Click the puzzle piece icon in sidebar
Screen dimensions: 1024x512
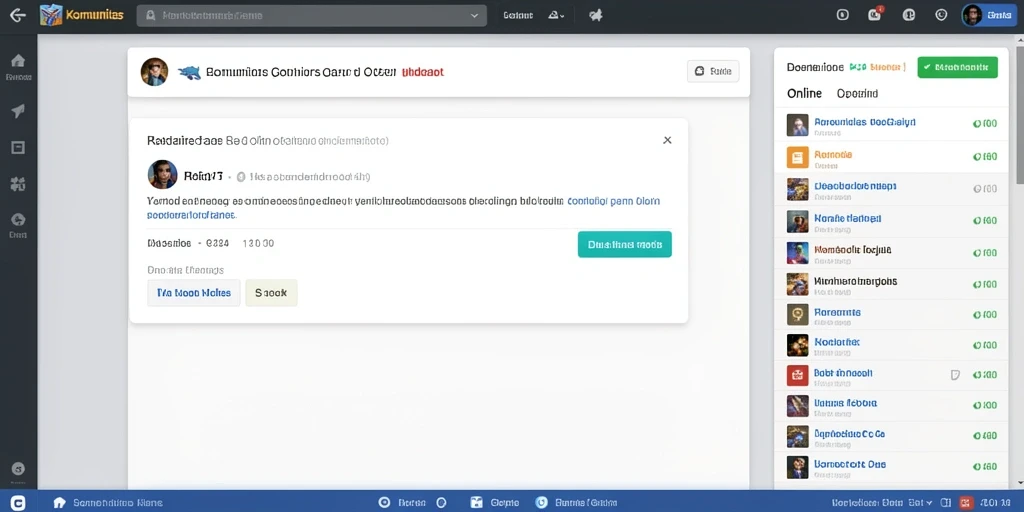18,184
